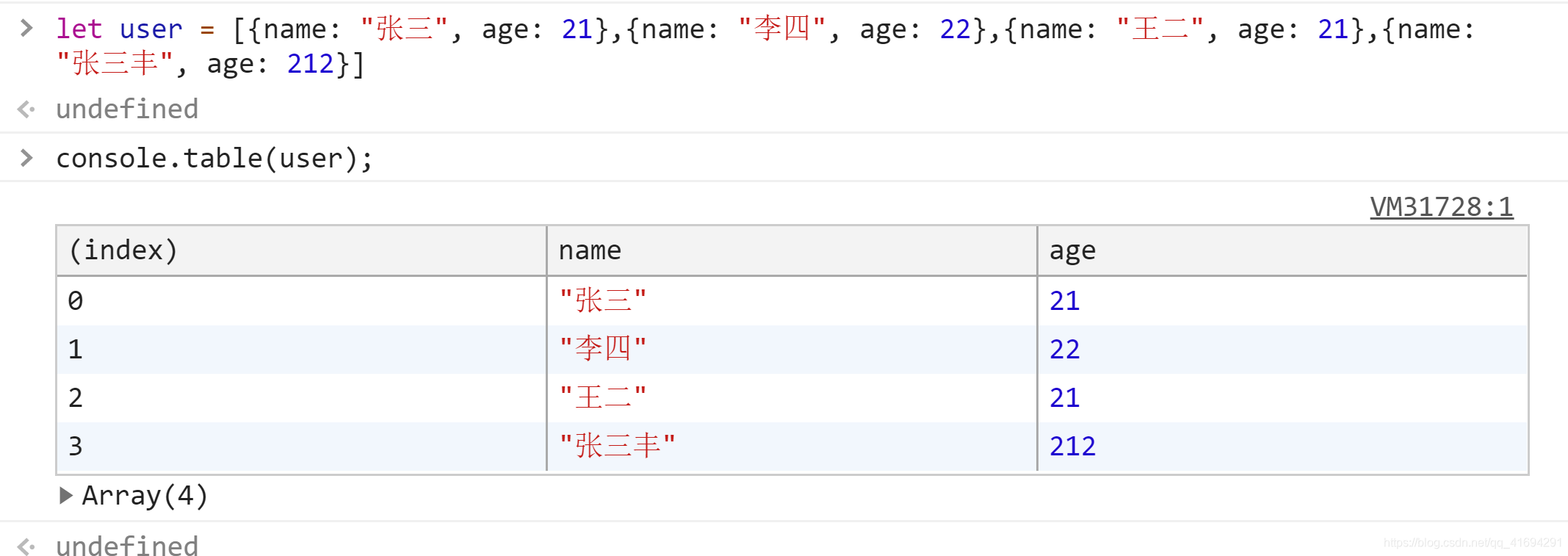This screenshot has height=556, width=1568.
Task: Select the "张三" name cell in row 0
Action: [x=792, y=301]
